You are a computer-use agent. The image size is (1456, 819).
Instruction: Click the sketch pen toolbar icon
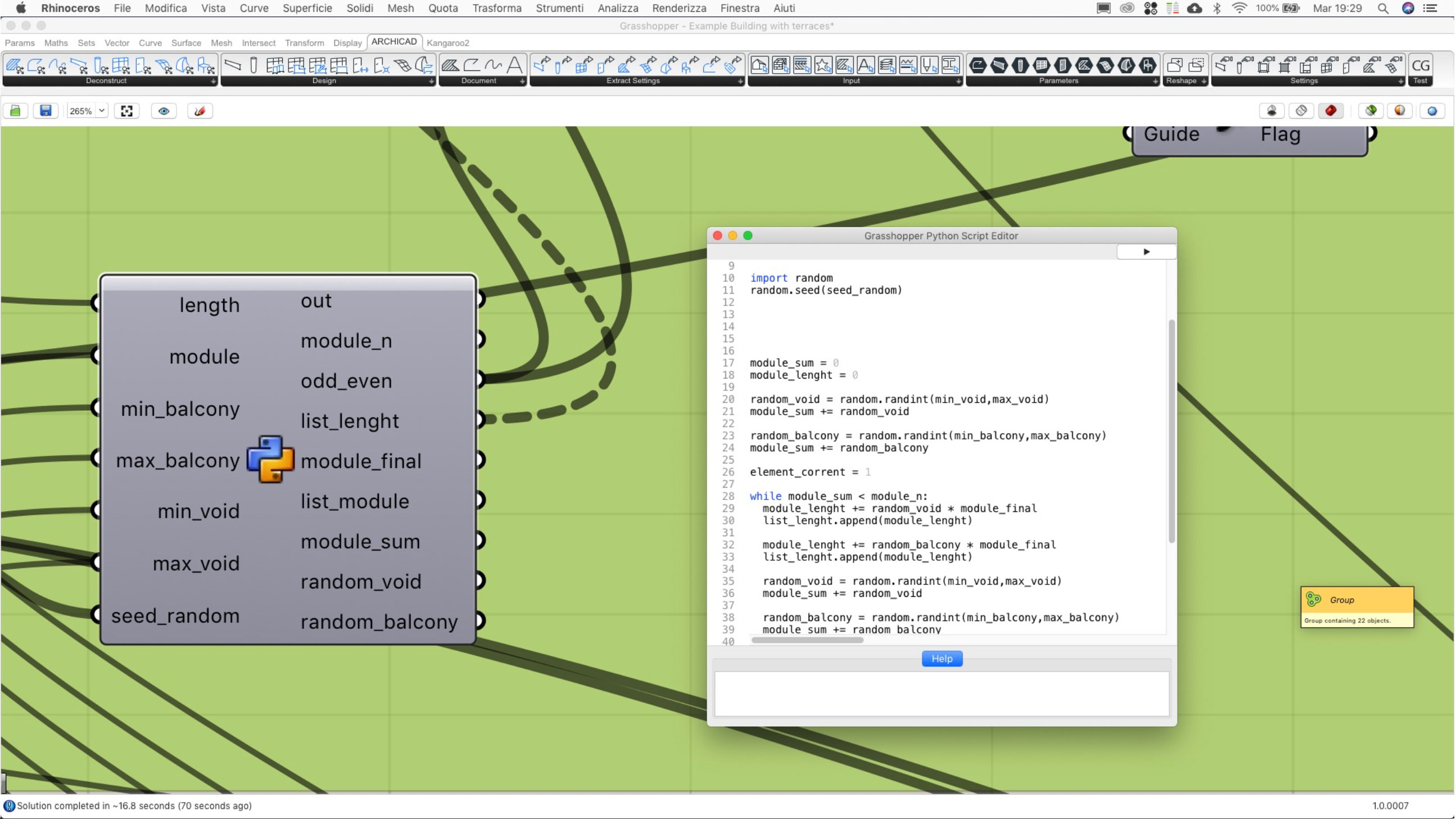point(200,111)
